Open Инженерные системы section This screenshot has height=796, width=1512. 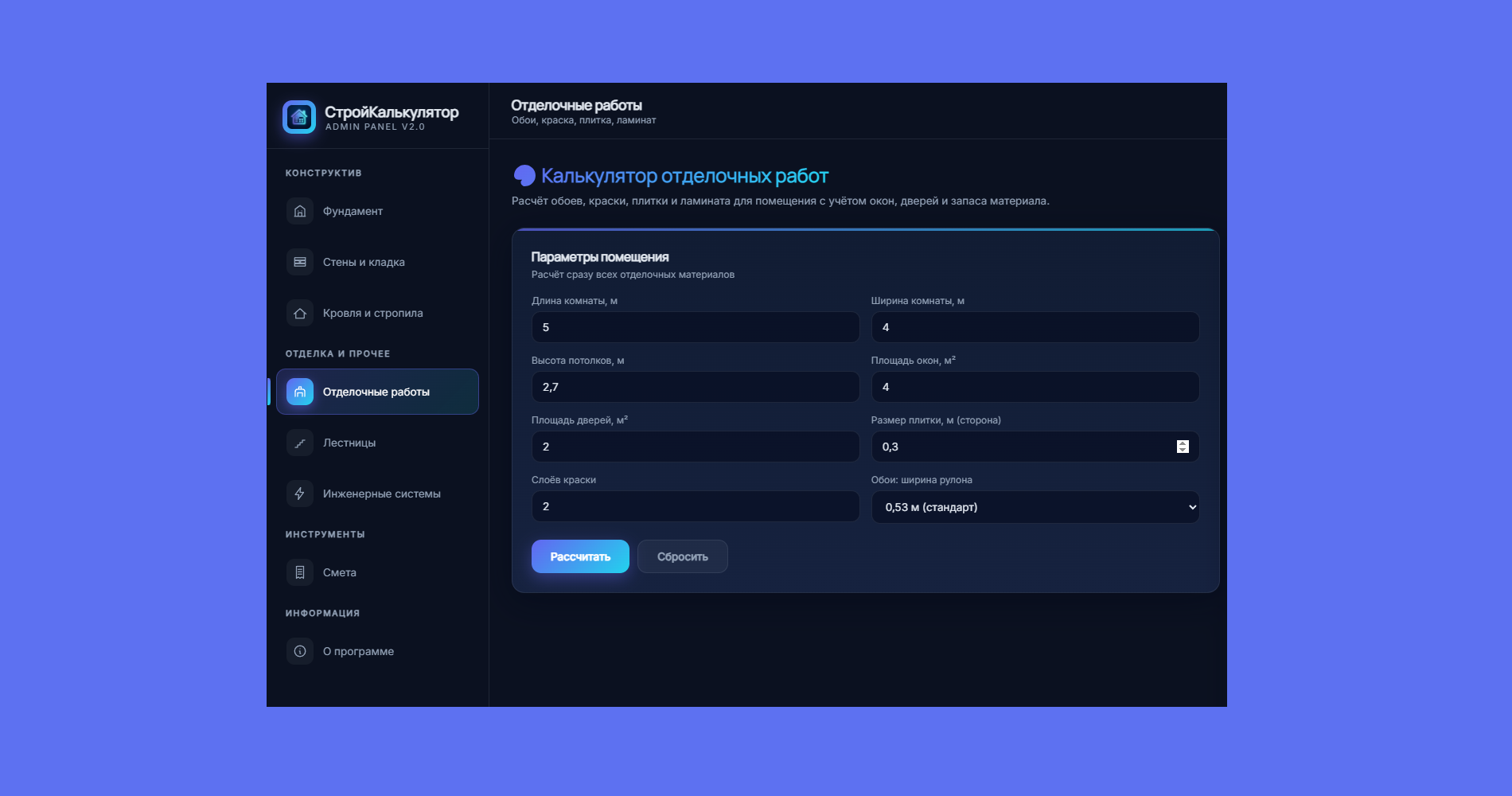click(377, 494)
